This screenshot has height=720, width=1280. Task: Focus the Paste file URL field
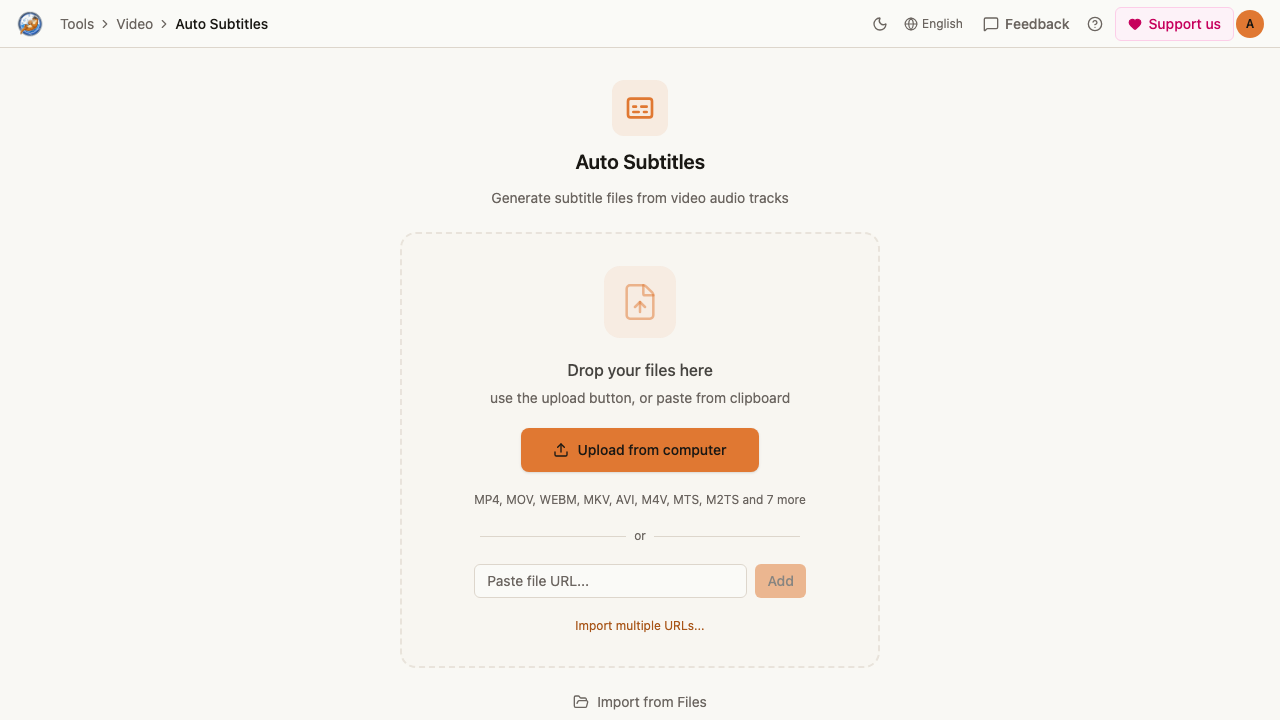pos(610,581)
